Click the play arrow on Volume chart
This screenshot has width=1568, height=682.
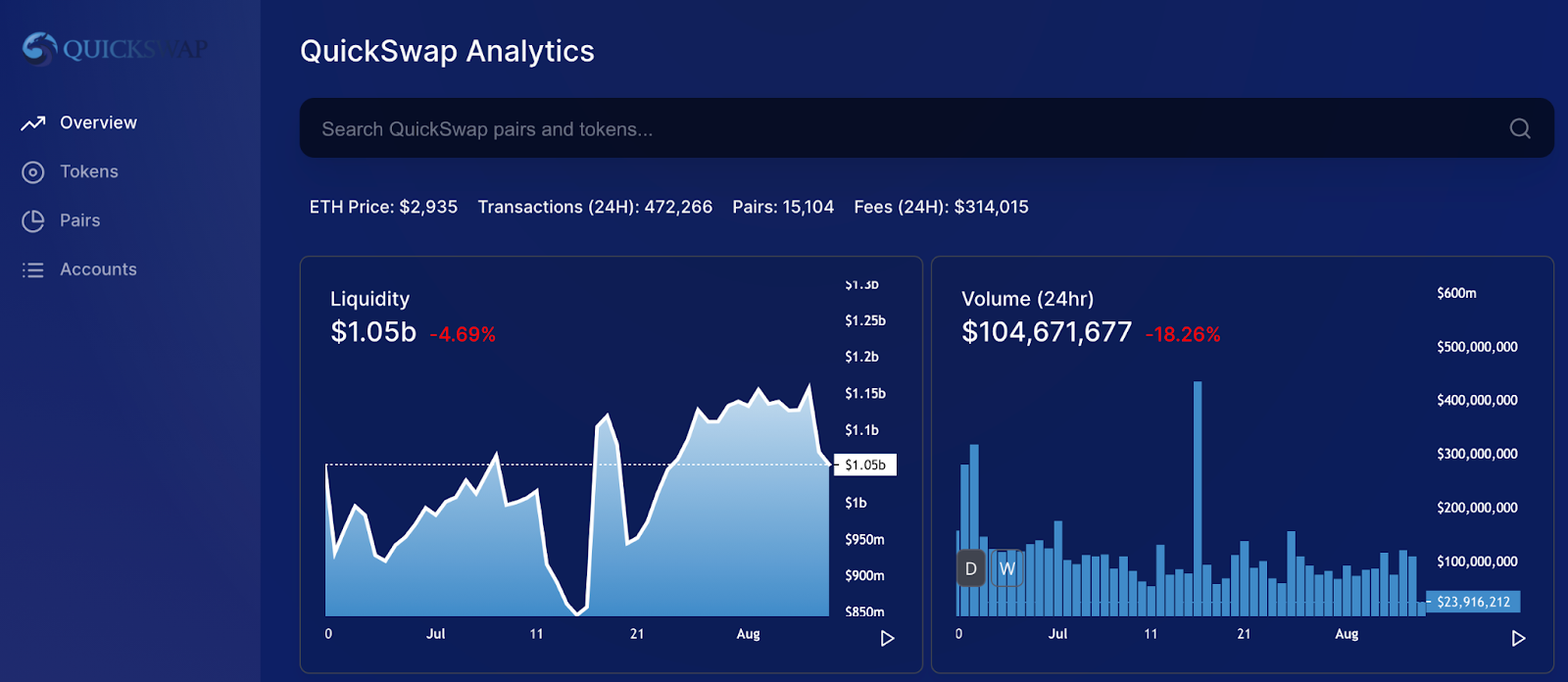[x=1519, y=638]
